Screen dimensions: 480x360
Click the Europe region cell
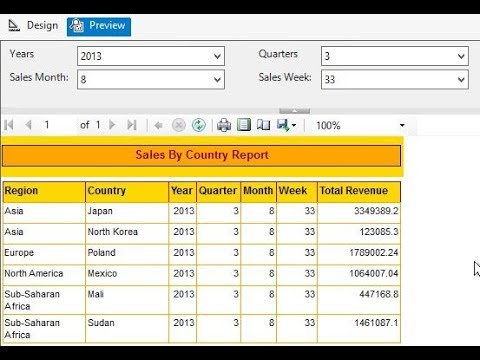(x=44, y=254)
